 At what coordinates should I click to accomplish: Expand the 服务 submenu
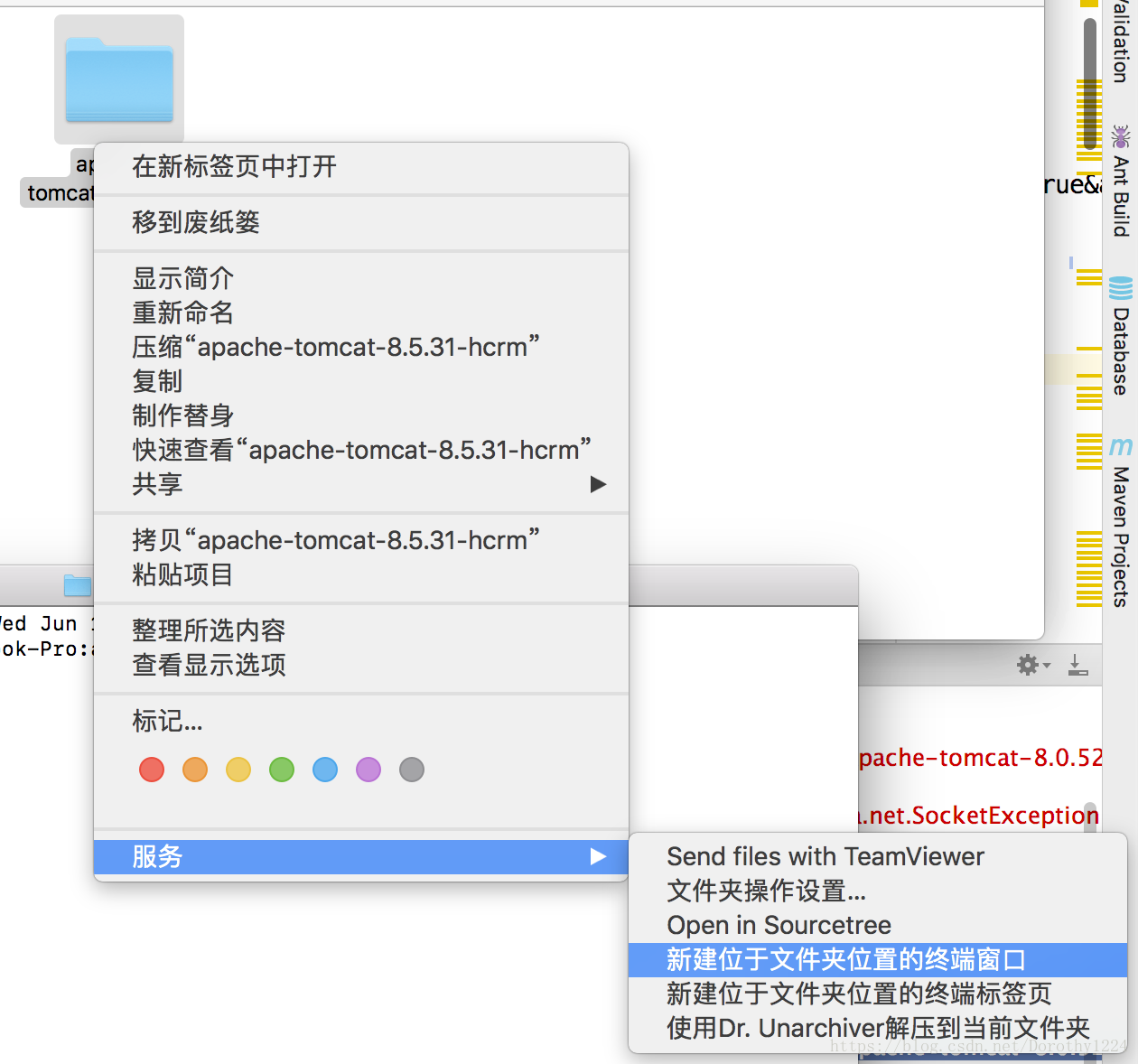click(360, 856)
